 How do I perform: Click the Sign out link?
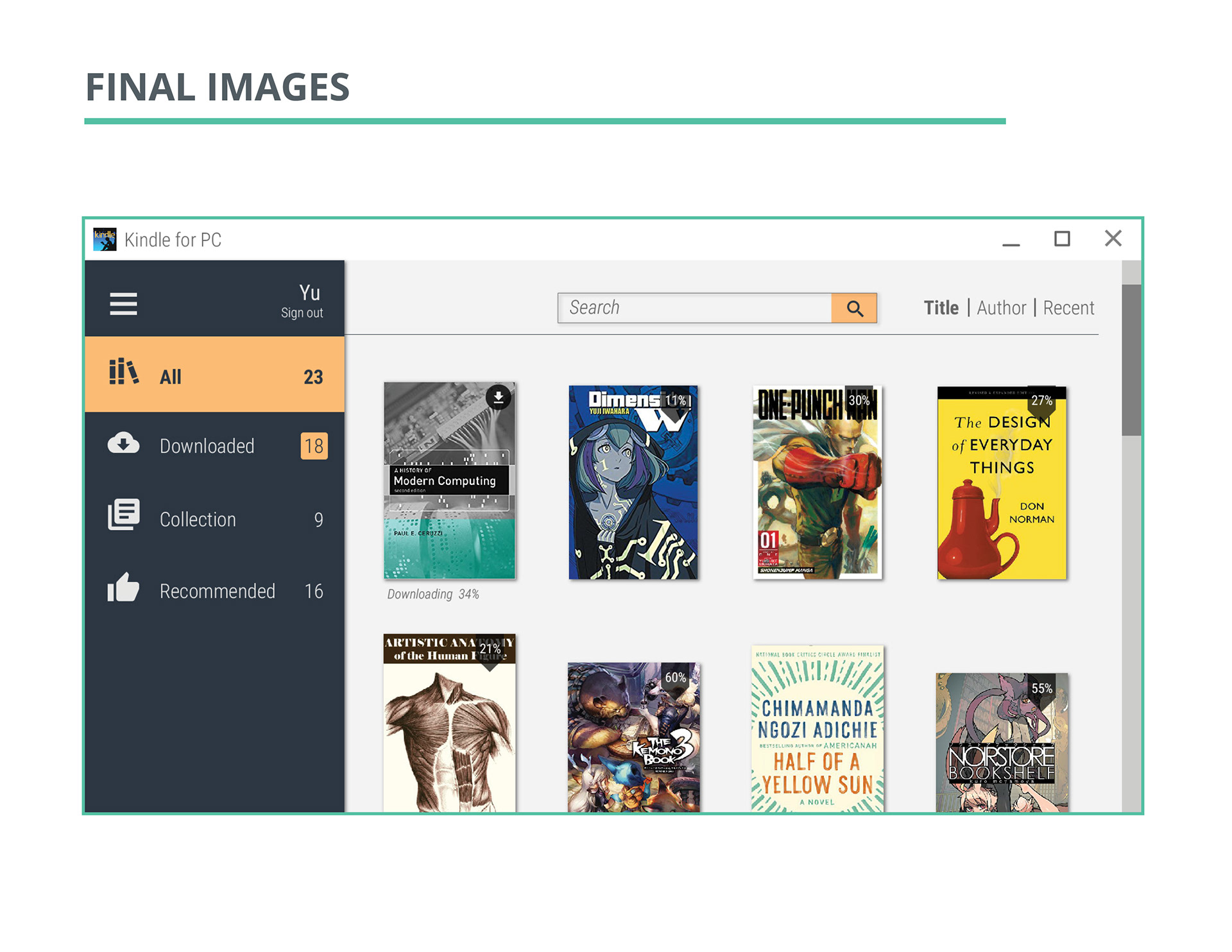[x=302, y=313]
